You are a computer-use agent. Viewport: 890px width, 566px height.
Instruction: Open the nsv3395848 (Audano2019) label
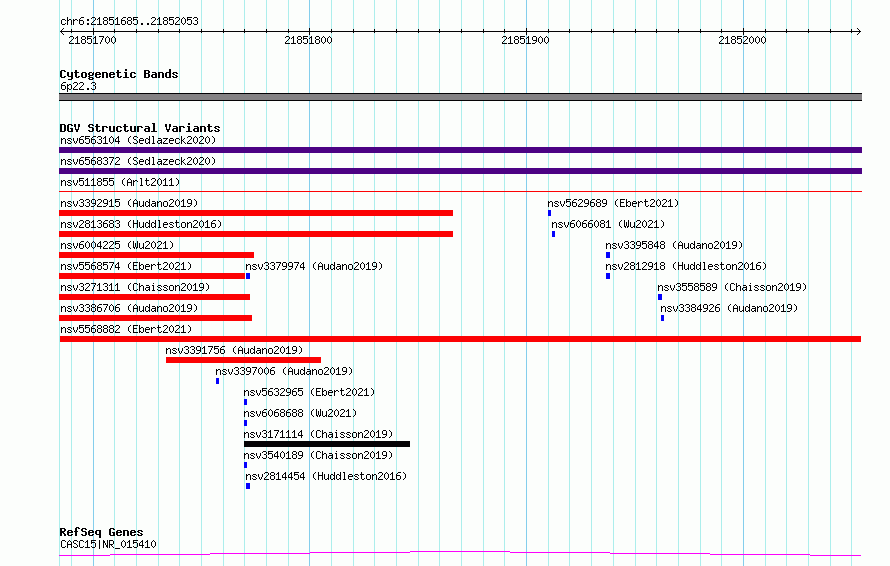(674, 245)
